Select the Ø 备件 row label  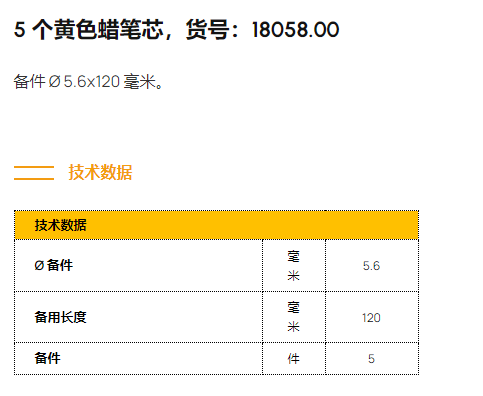(x=54, y=265)
